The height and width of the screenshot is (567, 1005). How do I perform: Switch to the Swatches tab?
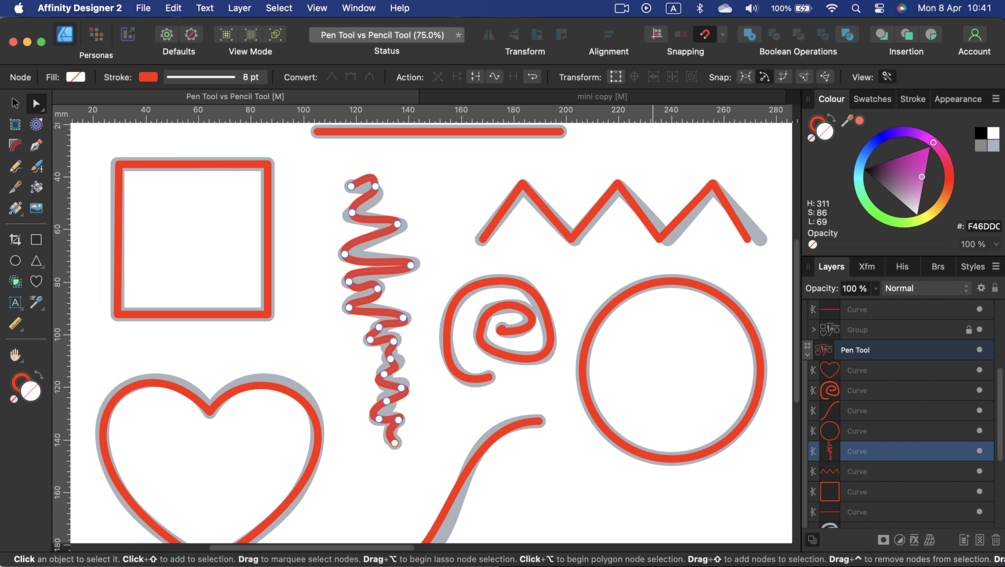[x=872, y=99]
